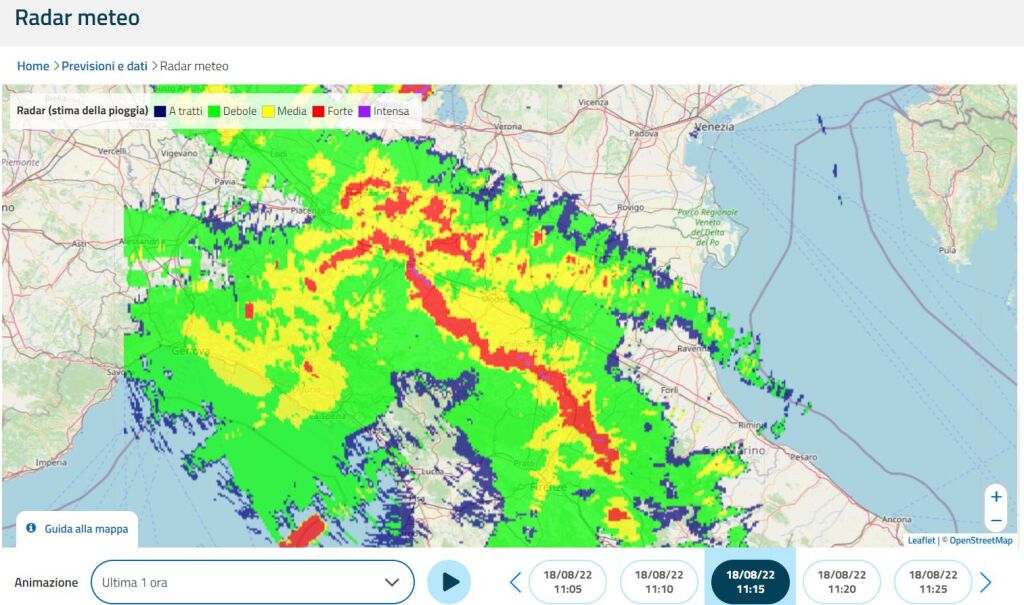Click the purple Intensa legend swatch

(364, 111)
